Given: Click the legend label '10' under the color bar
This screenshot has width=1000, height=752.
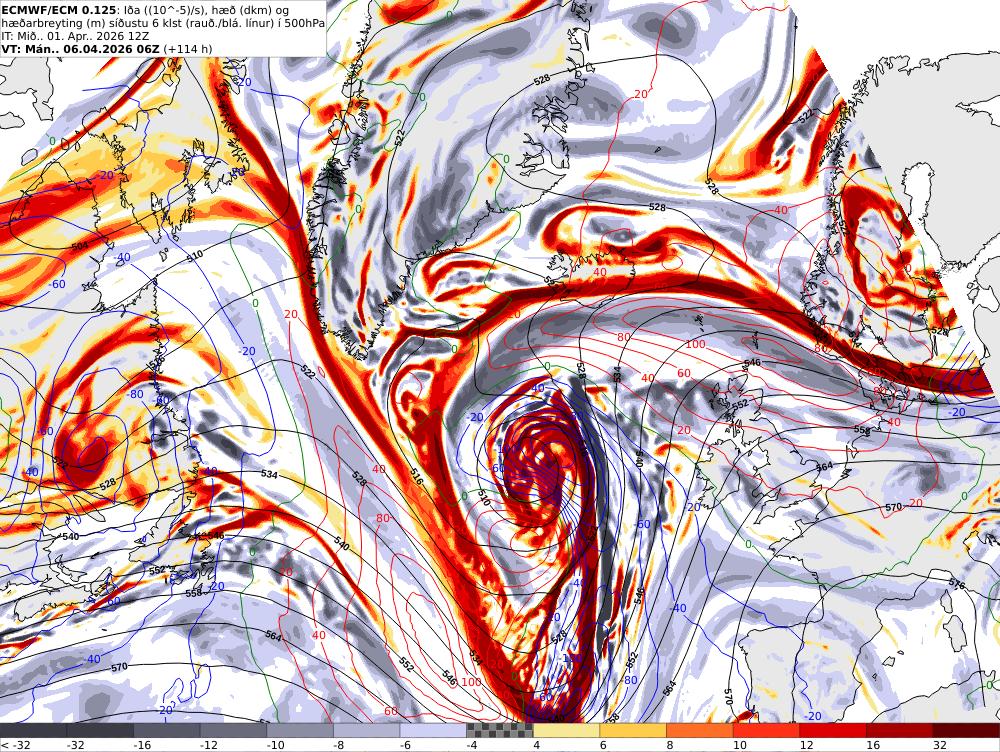Looking at the screenshot, I should tap(739, 745).
